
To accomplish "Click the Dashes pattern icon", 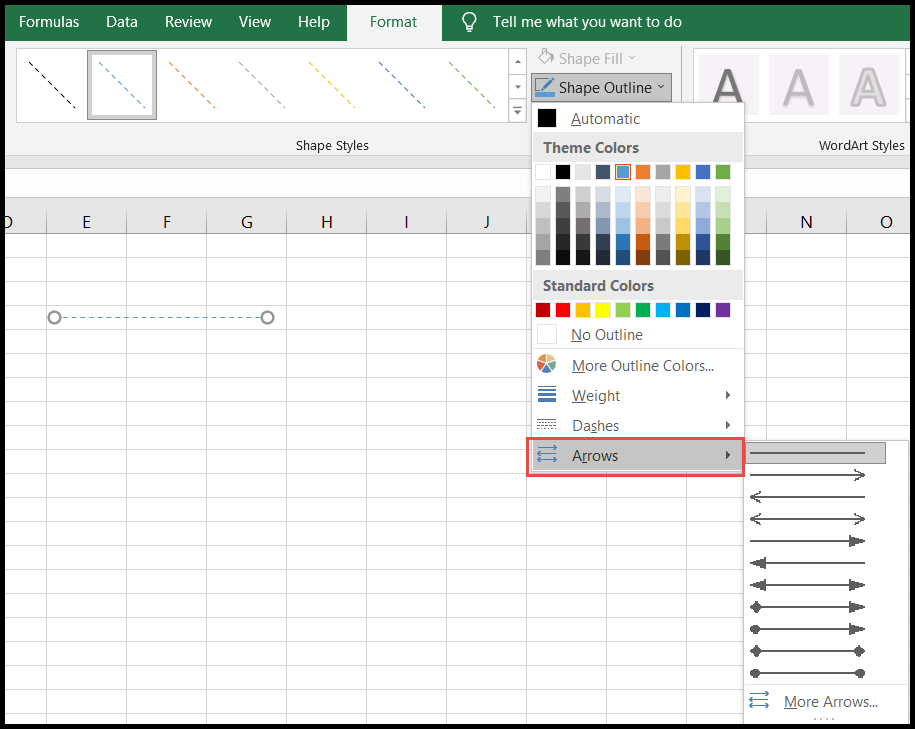I will coord(546,424).
